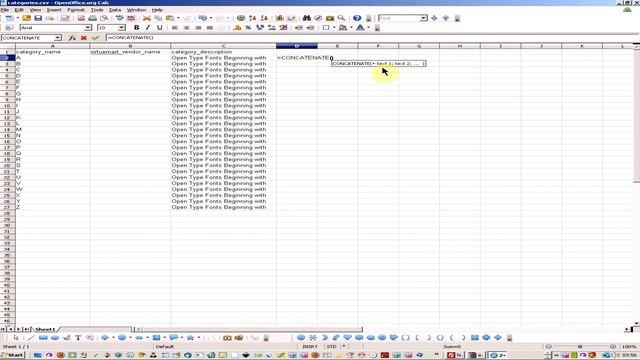Insert a hyperlink with the globe icon
This screenshot has height=360, width=640.
click(241, 18)
